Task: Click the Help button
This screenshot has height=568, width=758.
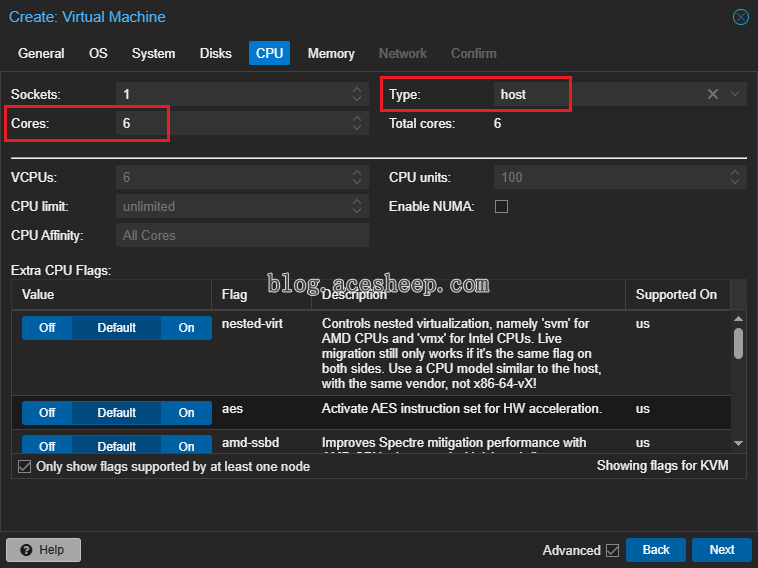Action: click(44, 550)
